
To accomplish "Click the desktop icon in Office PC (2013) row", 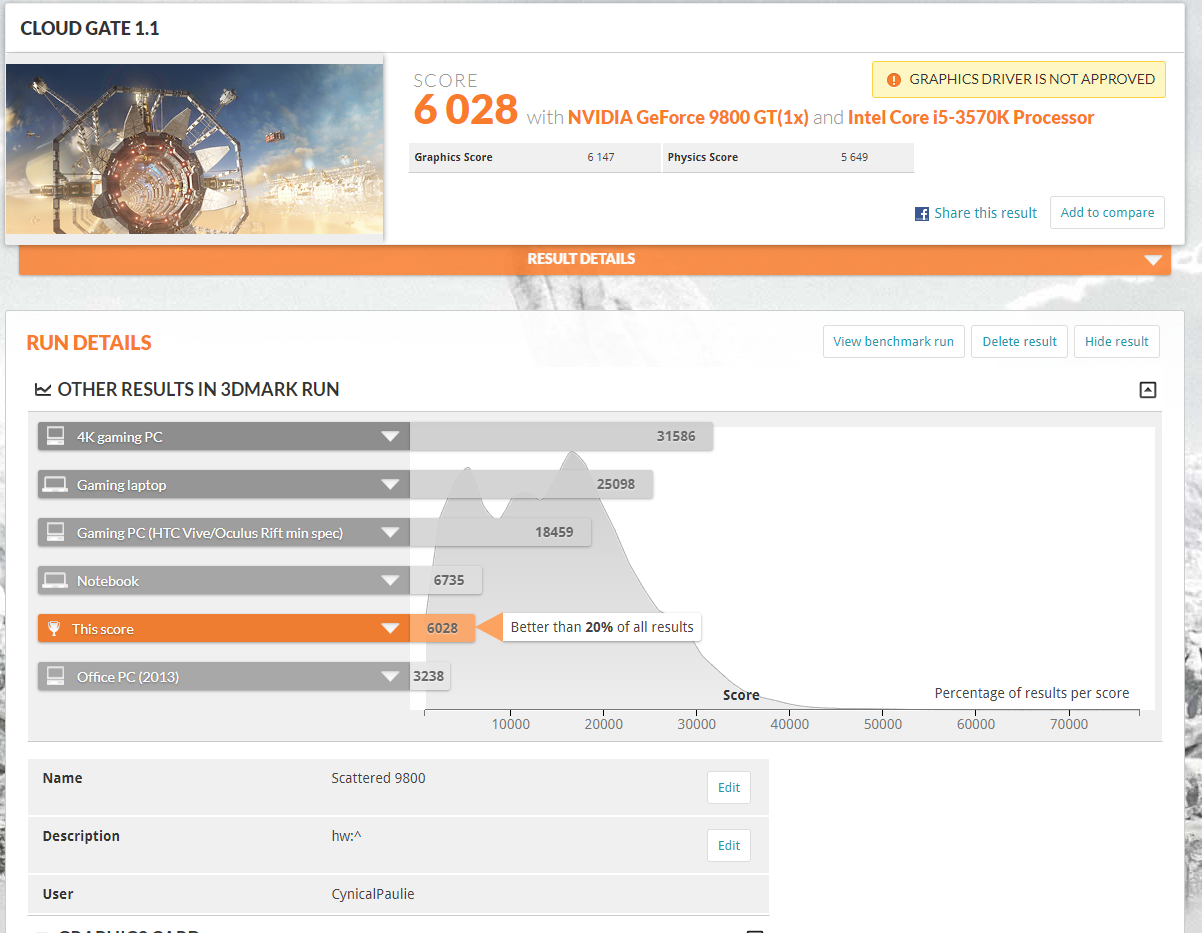I will coord(56,677).
